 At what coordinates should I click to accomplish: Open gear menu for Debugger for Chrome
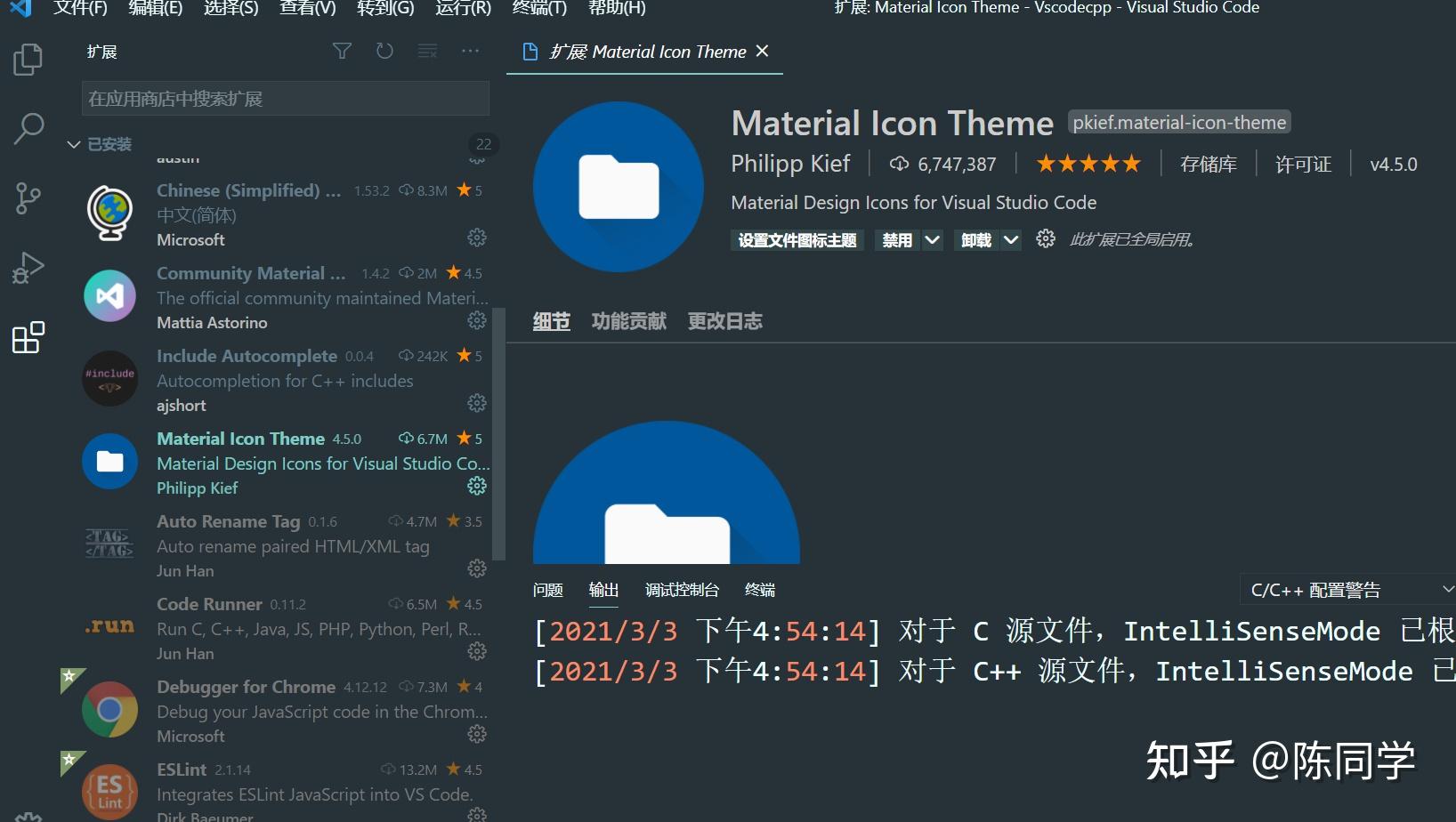pos(477,734)
